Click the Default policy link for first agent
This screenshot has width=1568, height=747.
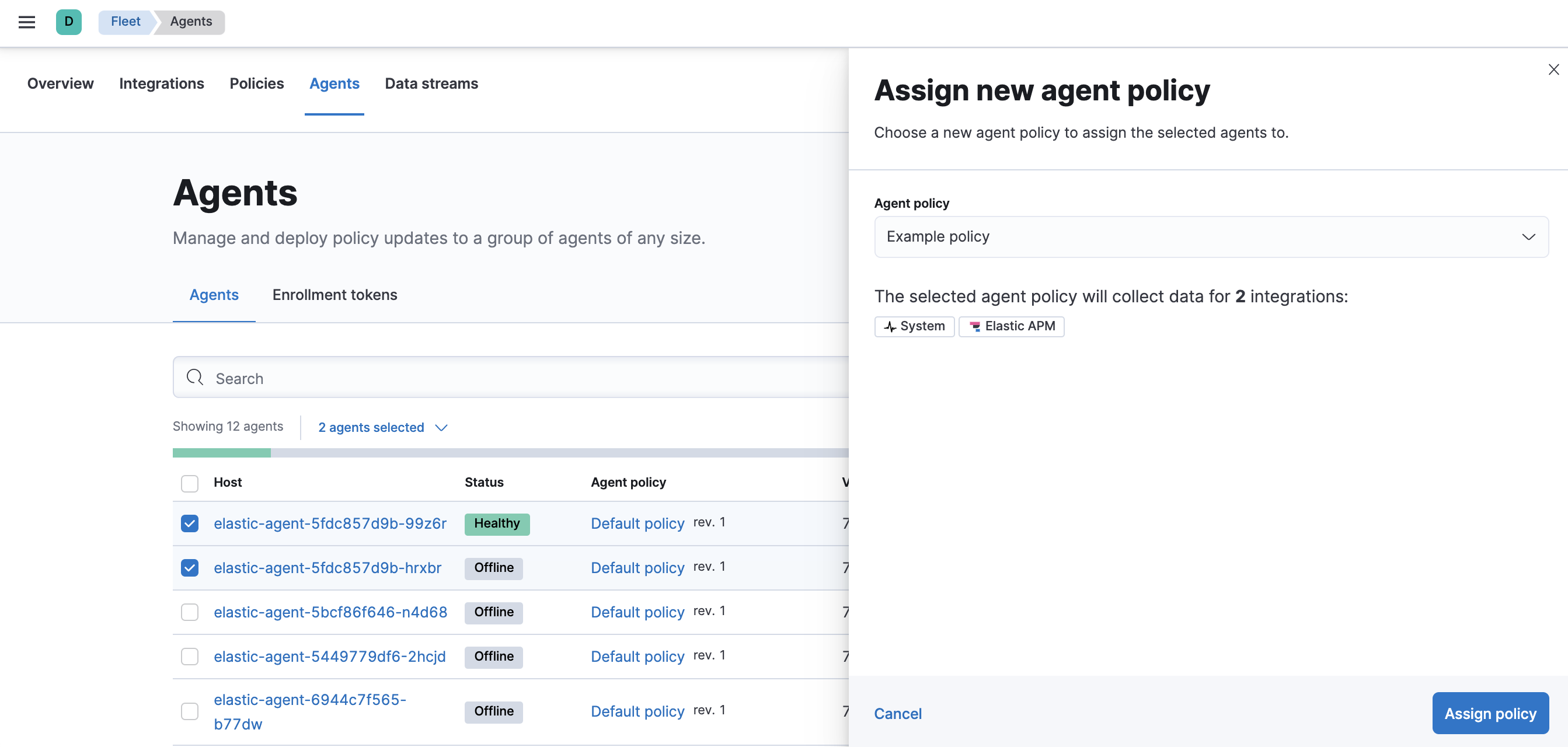point(638,522)
